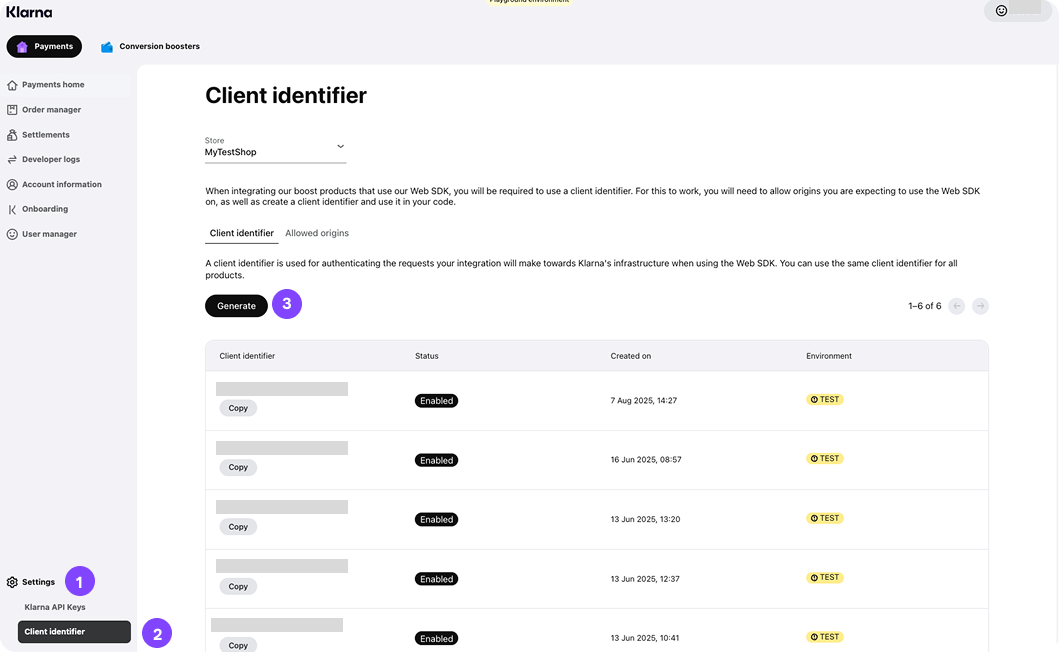Screen dimensions: 1059x652
Task: Click the Settings gear icon
Action: 12,582
